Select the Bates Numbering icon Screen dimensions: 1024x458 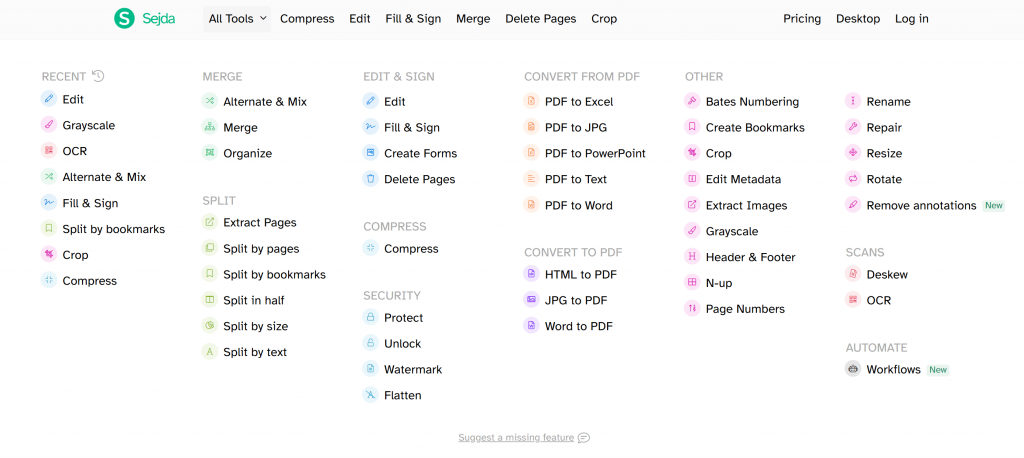[692, 101]
